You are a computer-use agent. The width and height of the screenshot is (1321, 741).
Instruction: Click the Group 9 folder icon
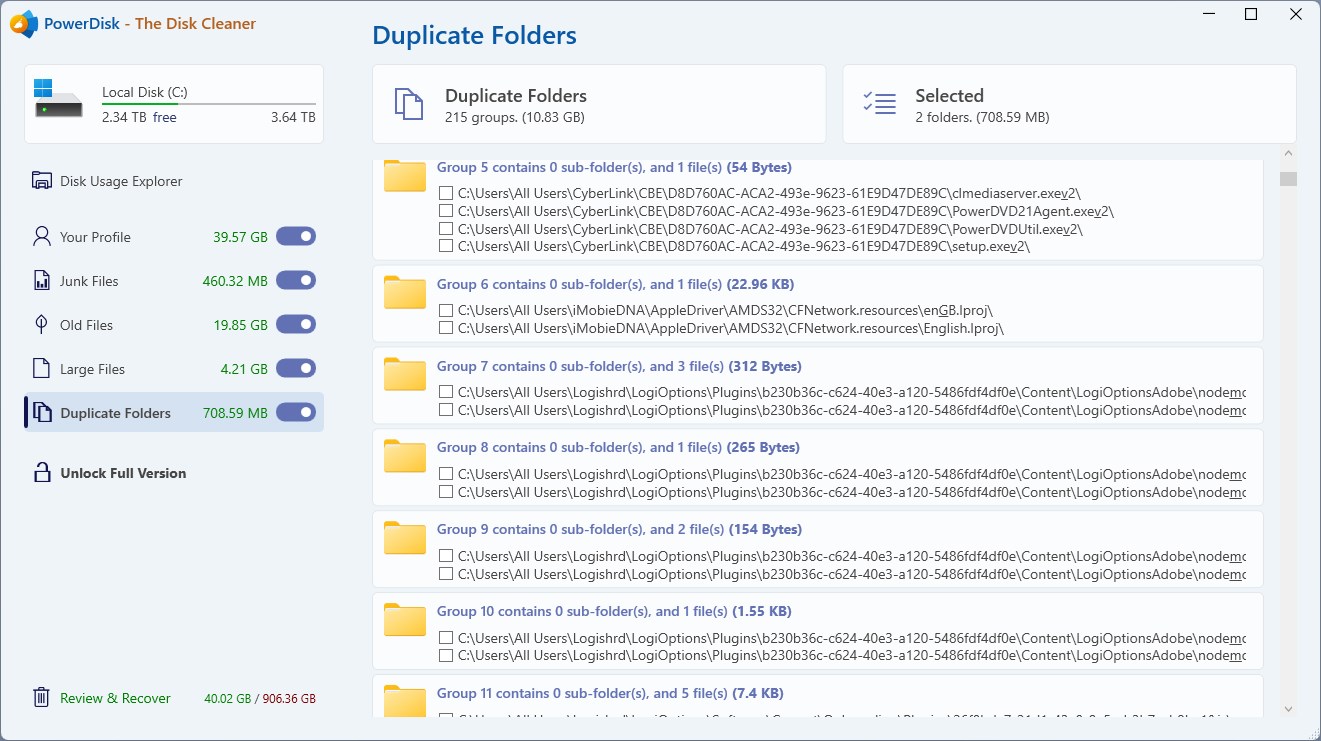pos(405,538)
